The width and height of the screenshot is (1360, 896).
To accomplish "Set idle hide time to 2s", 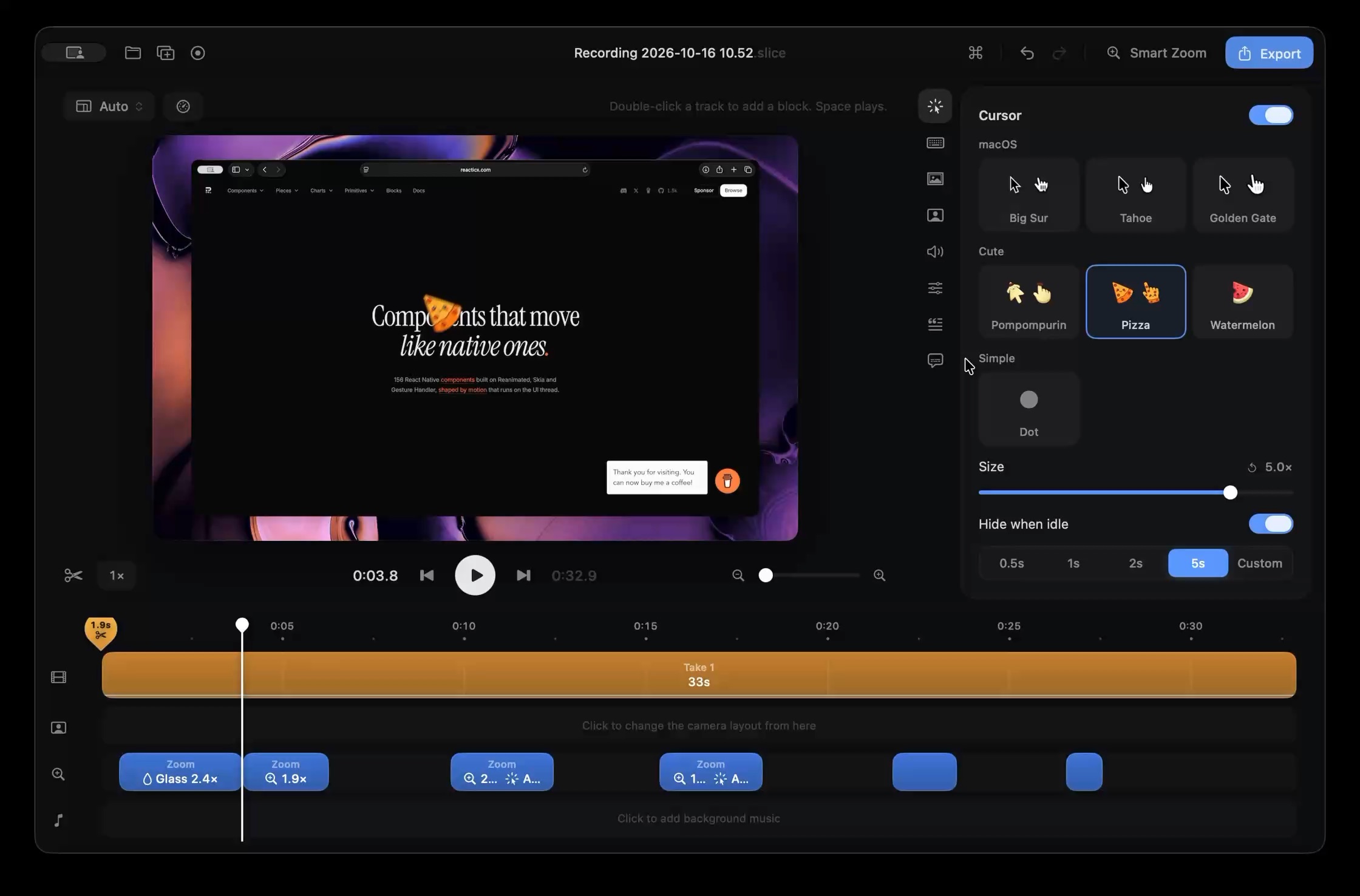I will (1135, 563).
